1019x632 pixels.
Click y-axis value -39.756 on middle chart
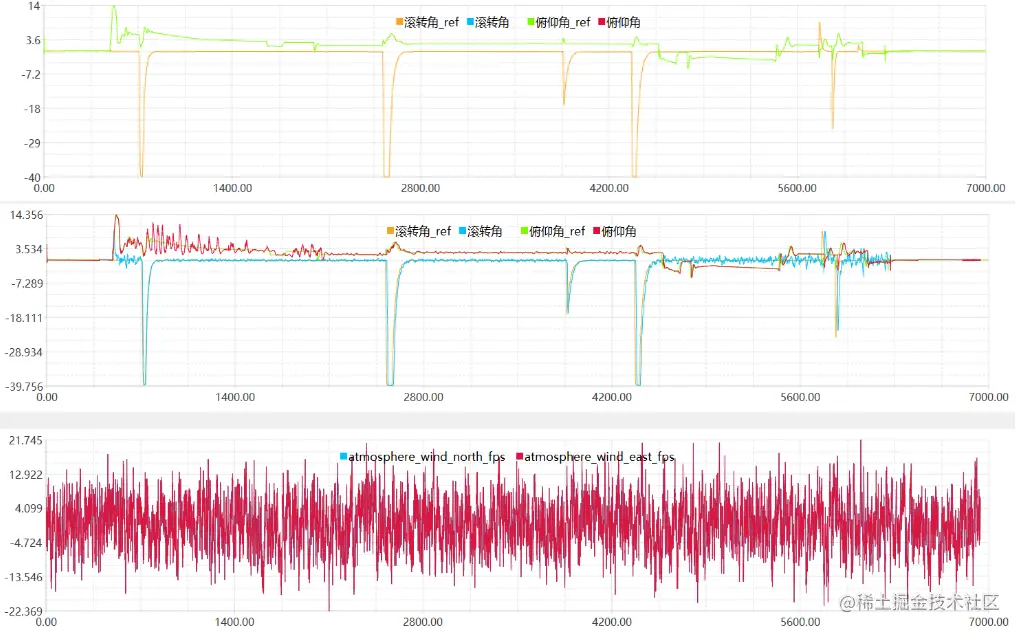tap(25, 386)
